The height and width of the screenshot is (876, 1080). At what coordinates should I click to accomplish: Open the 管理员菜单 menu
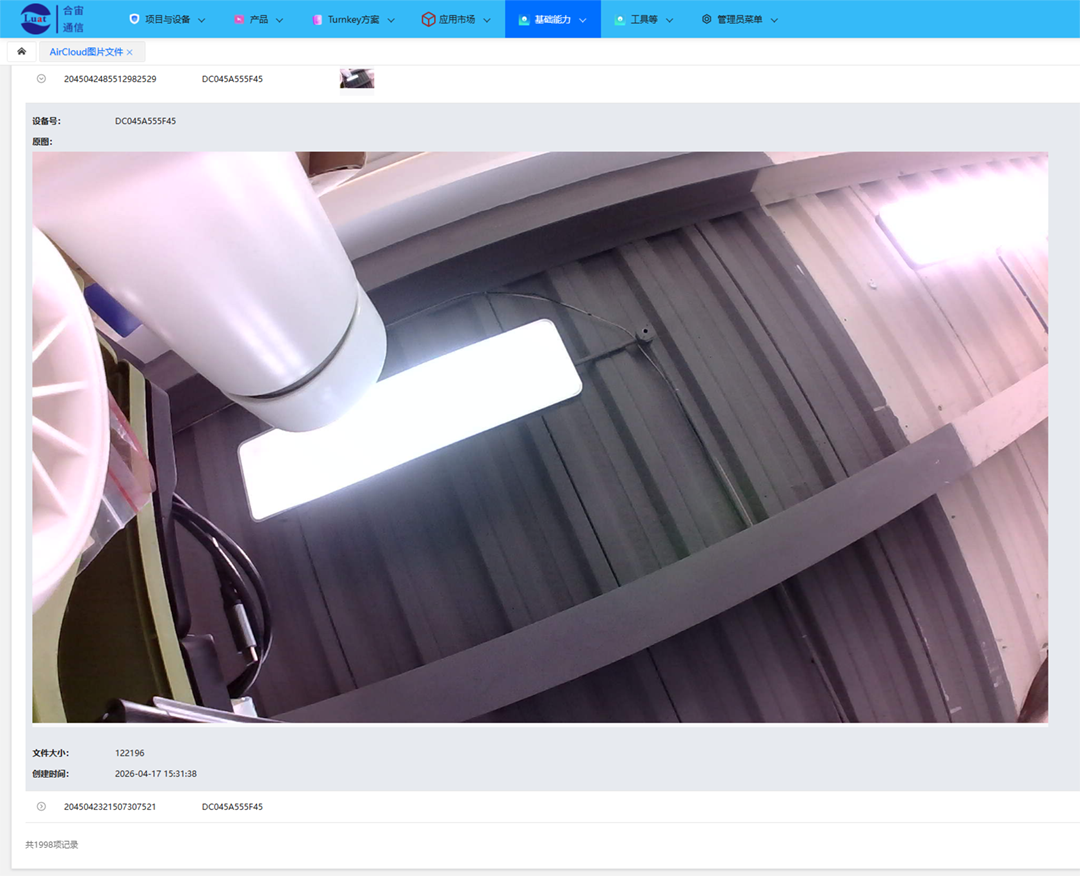(740, 19)
